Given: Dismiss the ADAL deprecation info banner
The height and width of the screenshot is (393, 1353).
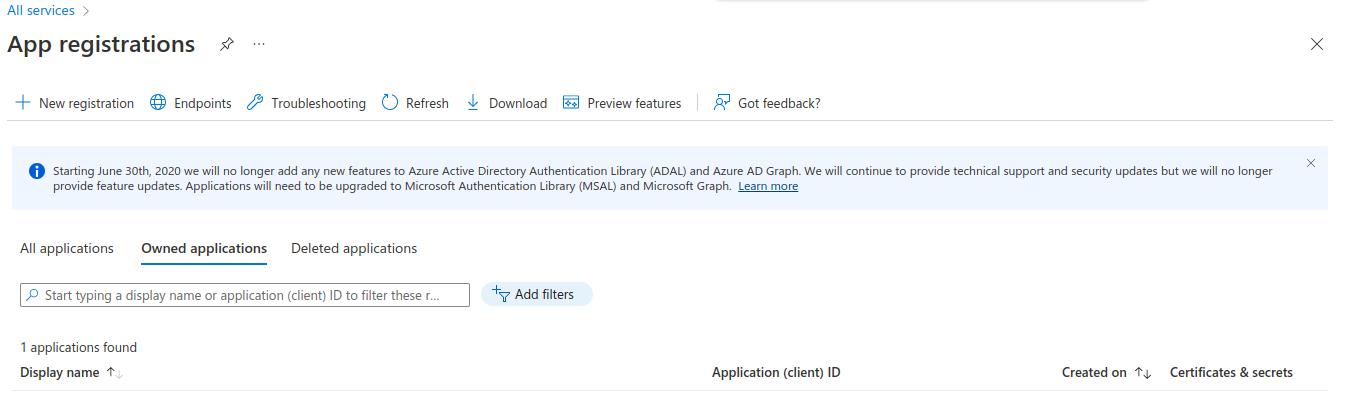Looking at the screenshot, I should click(1311, 163).
